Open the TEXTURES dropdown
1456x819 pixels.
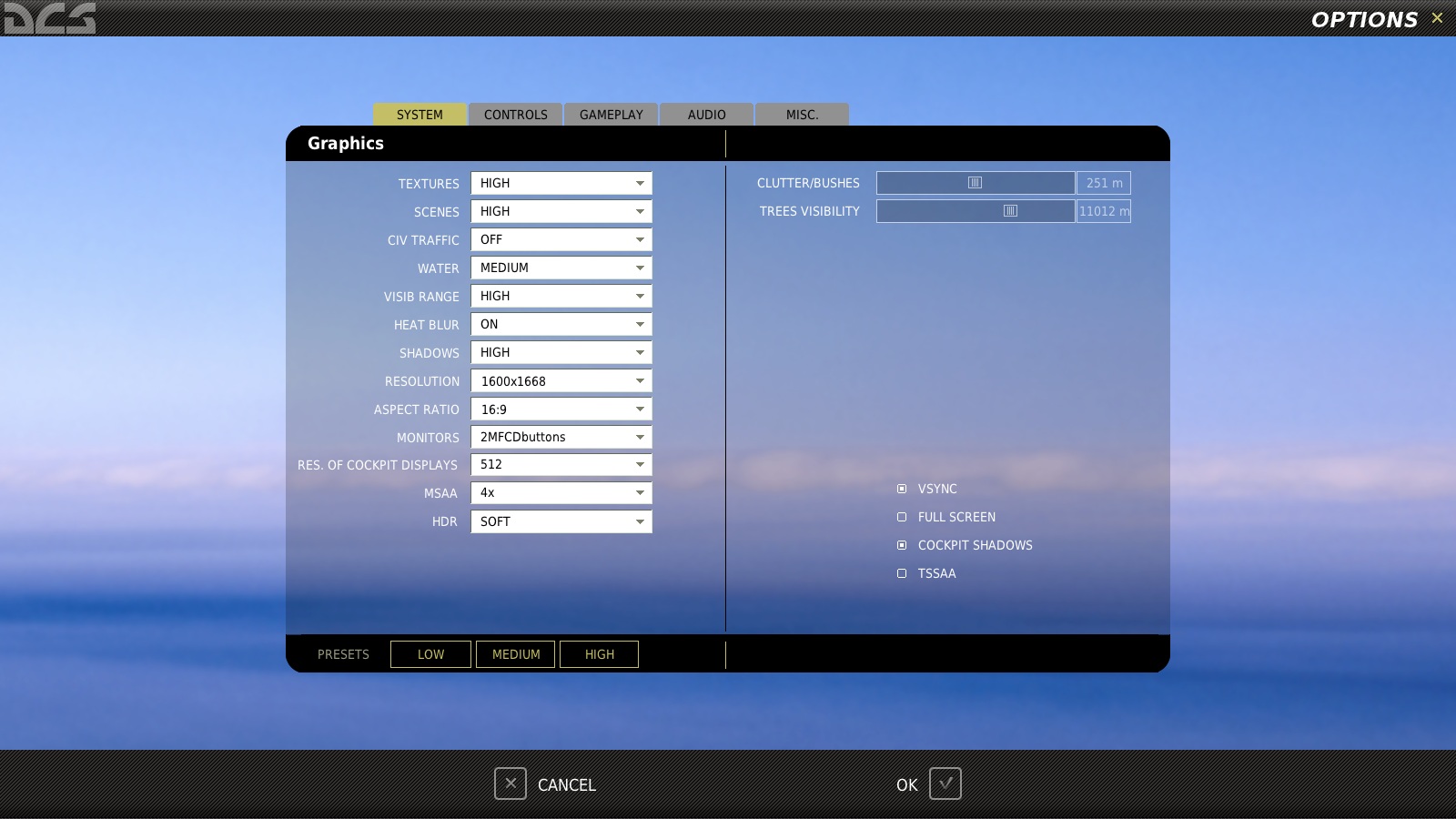tap(561, 183)
